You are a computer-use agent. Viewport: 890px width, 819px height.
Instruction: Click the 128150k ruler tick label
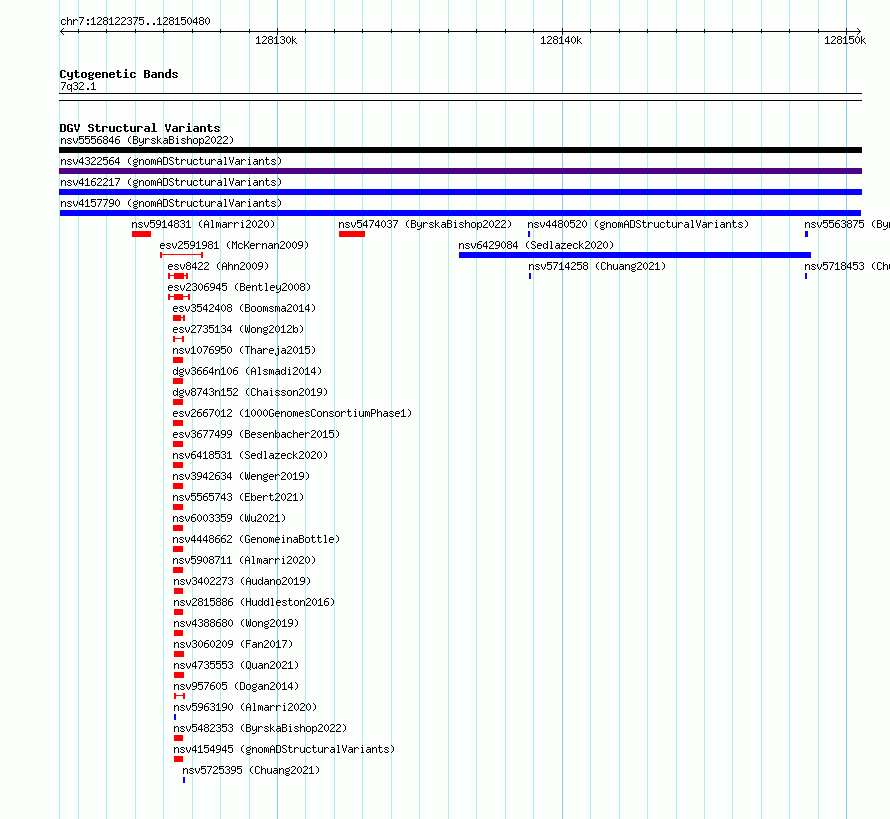[845, 40]
